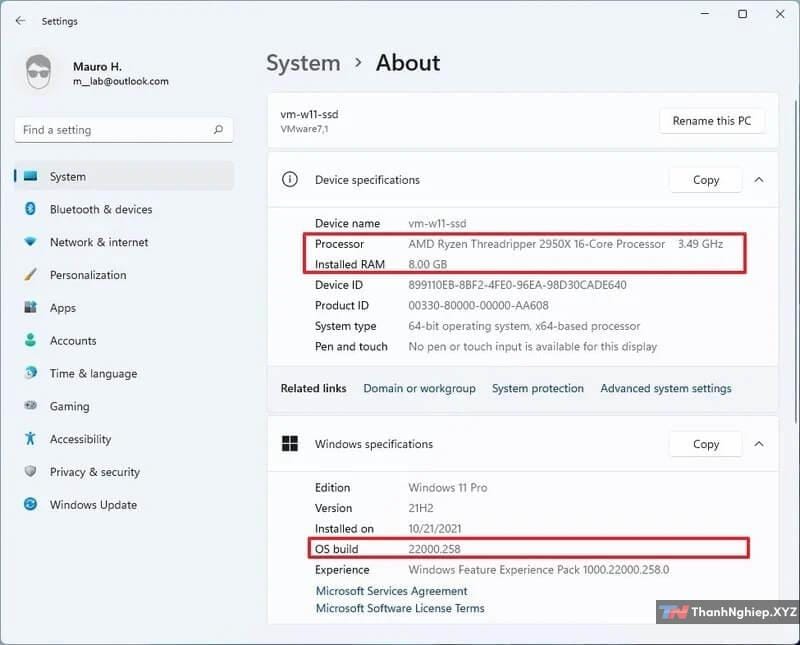Collapse the Device specifications section
This screenshot has width=800, height=645.
pos(759,180)
